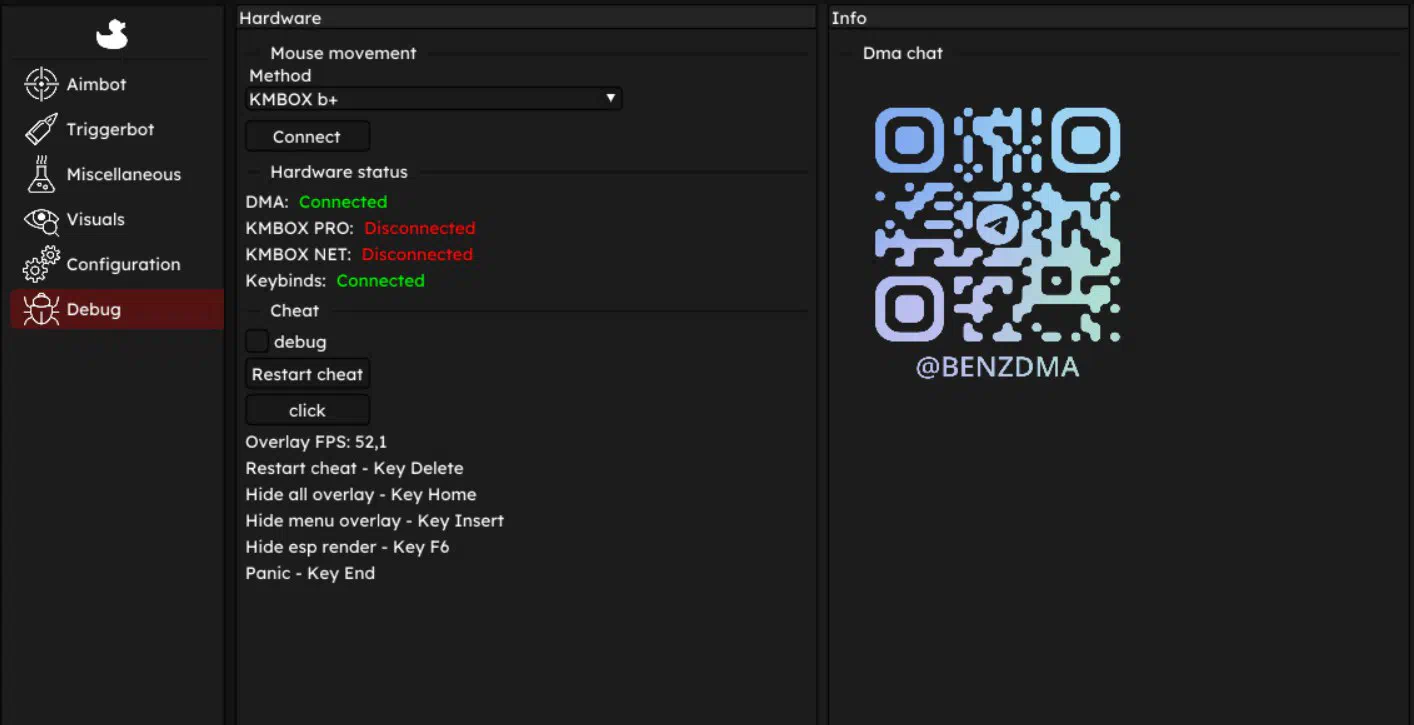Click the Restart cheat - Key Delete text
Image resolution: width=1414 pixels, height=725 pixels.
coord(354,468)
